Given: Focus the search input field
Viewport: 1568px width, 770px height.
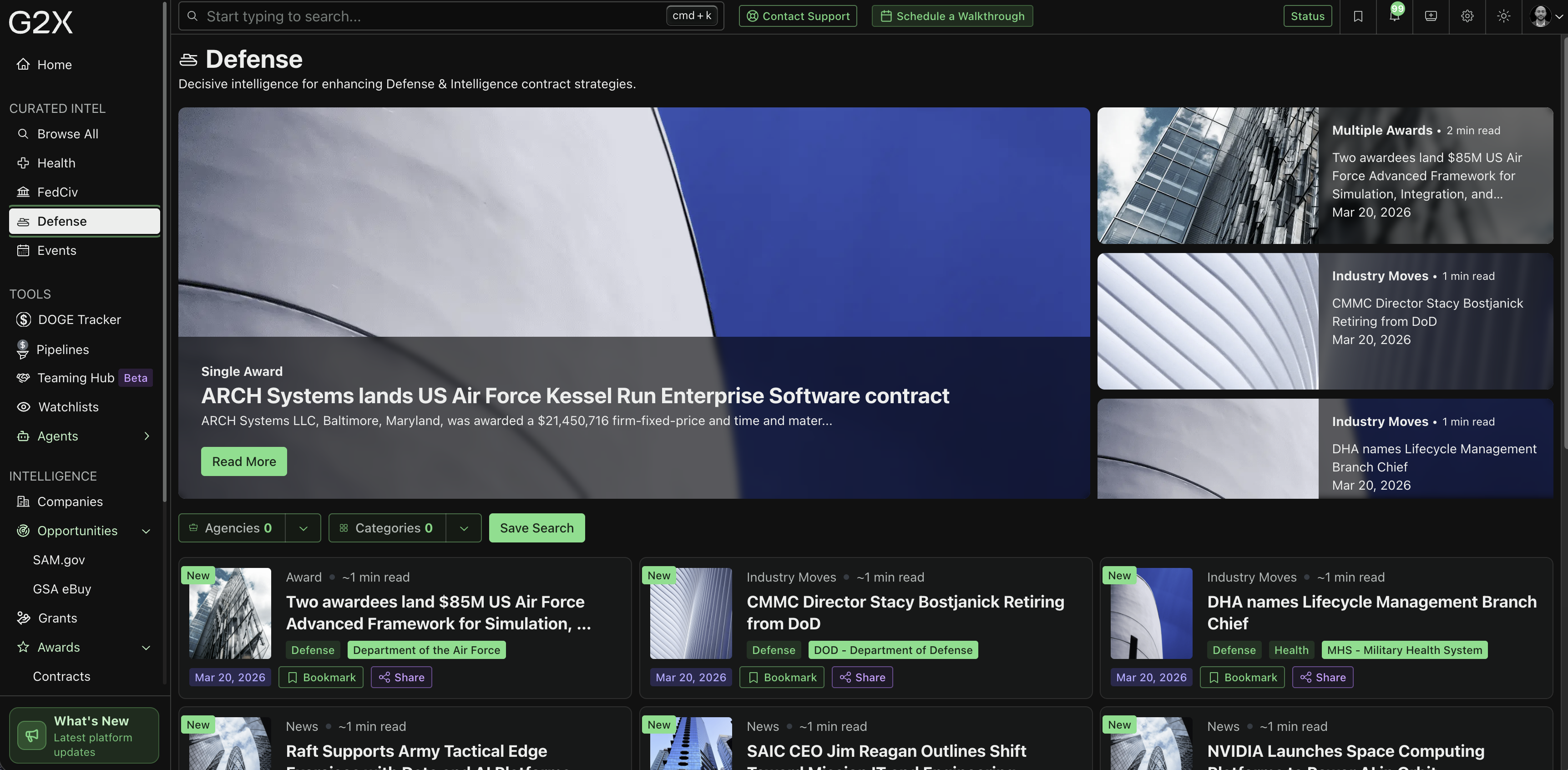Looking at the screenshot, I should tap(451, 16).
